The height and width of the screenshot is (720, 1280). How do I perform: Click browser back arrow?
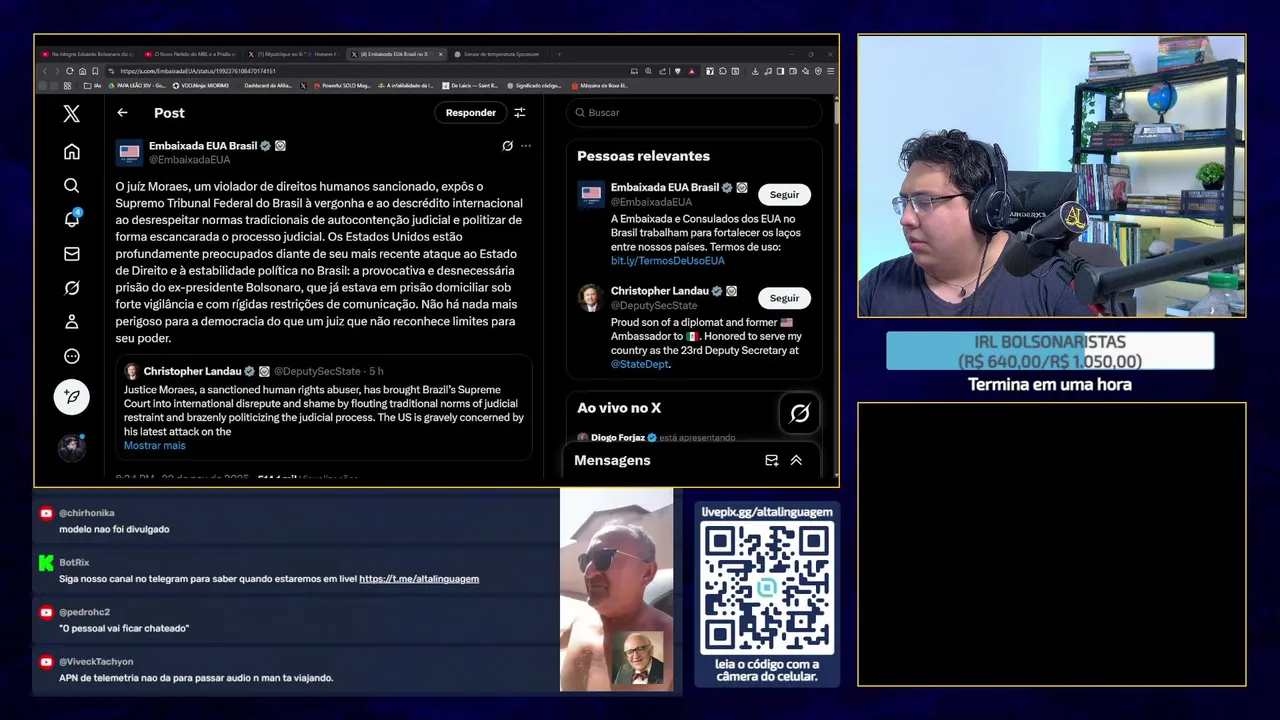click(x=45, y=71)
